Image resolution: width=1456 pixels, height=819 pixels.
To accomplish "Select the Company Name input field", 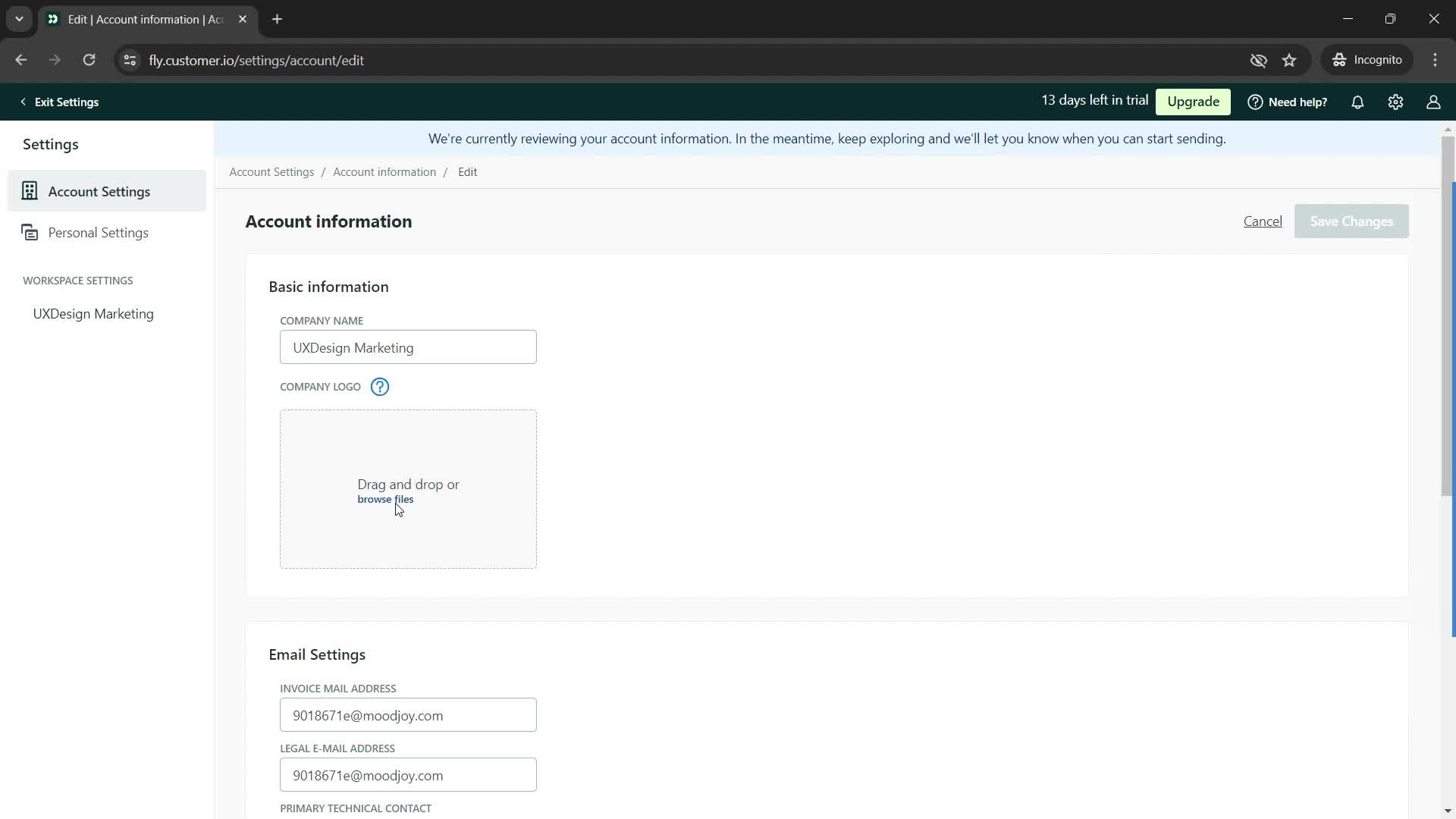I will pyautogui.click(x=409, y=349).
